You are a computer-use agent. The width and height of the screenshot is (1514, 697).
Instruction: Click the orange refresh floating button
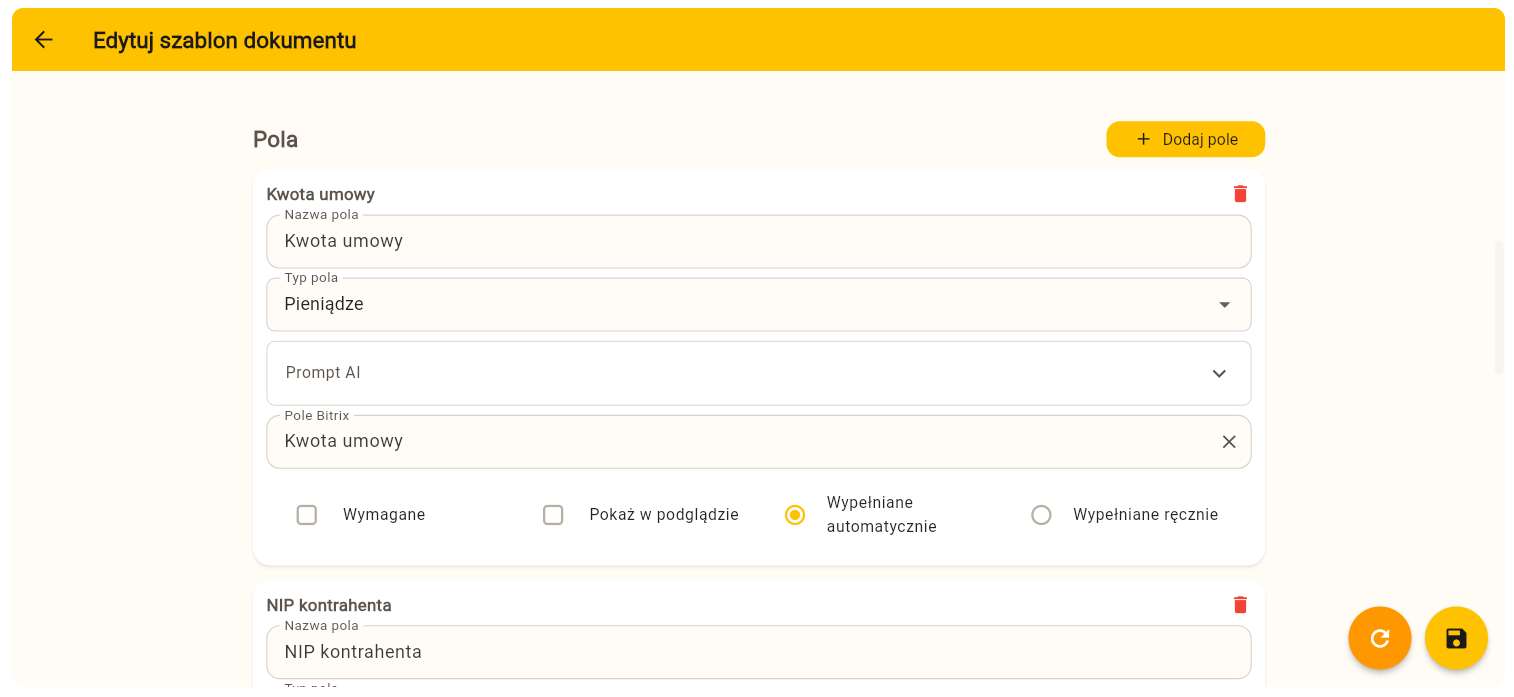[x=1379, y=638]
